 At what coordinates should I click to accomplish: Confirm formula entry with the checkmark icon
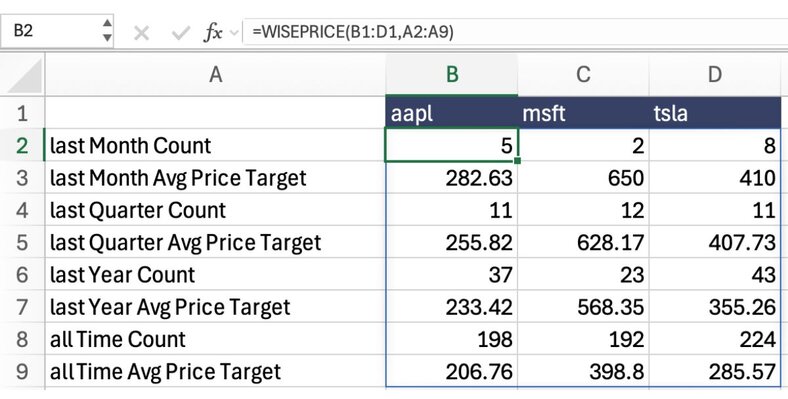pos(180,33)
